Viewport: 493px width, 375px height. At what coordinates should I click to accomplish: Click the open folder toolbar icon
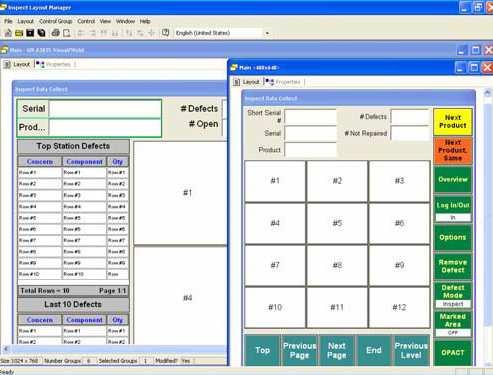click(x=19, y=33)
